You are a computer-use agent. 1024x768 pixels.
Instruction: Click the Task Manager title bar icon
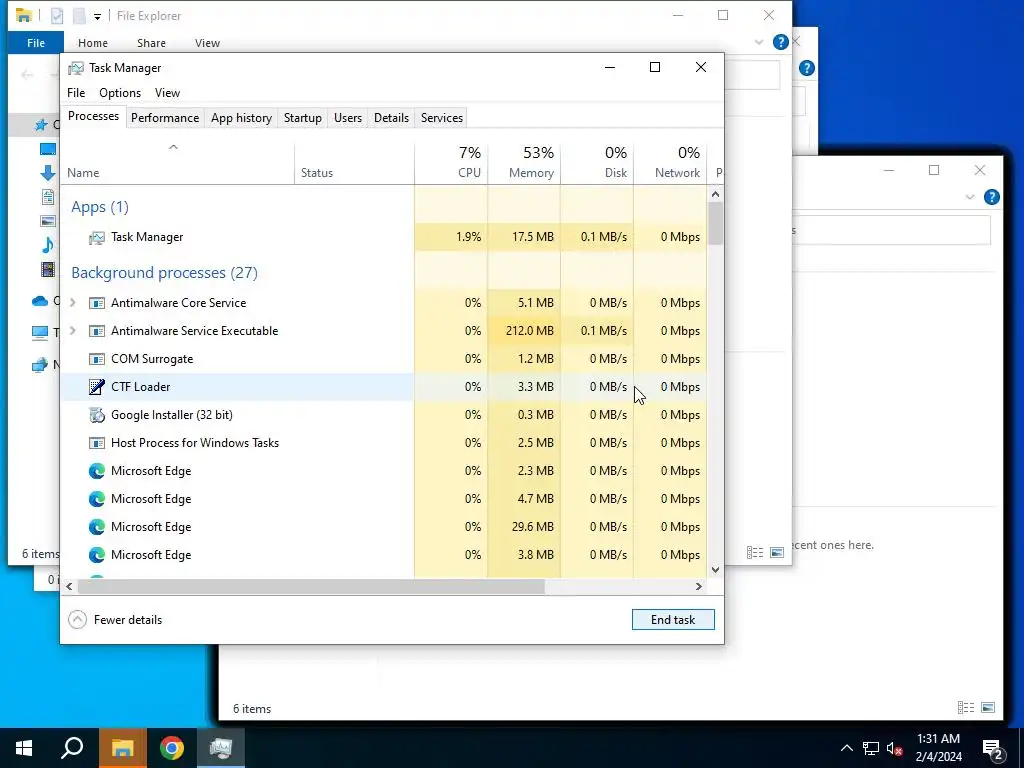(x=76, y=68)
